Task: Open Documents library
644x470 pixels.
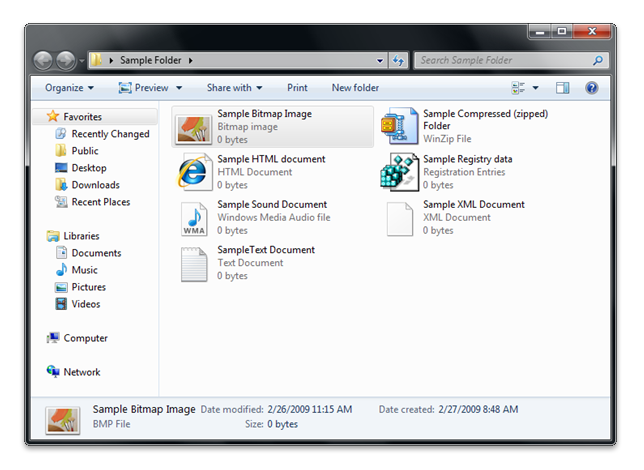Action: pyautogui.click(x=97, y=253)
